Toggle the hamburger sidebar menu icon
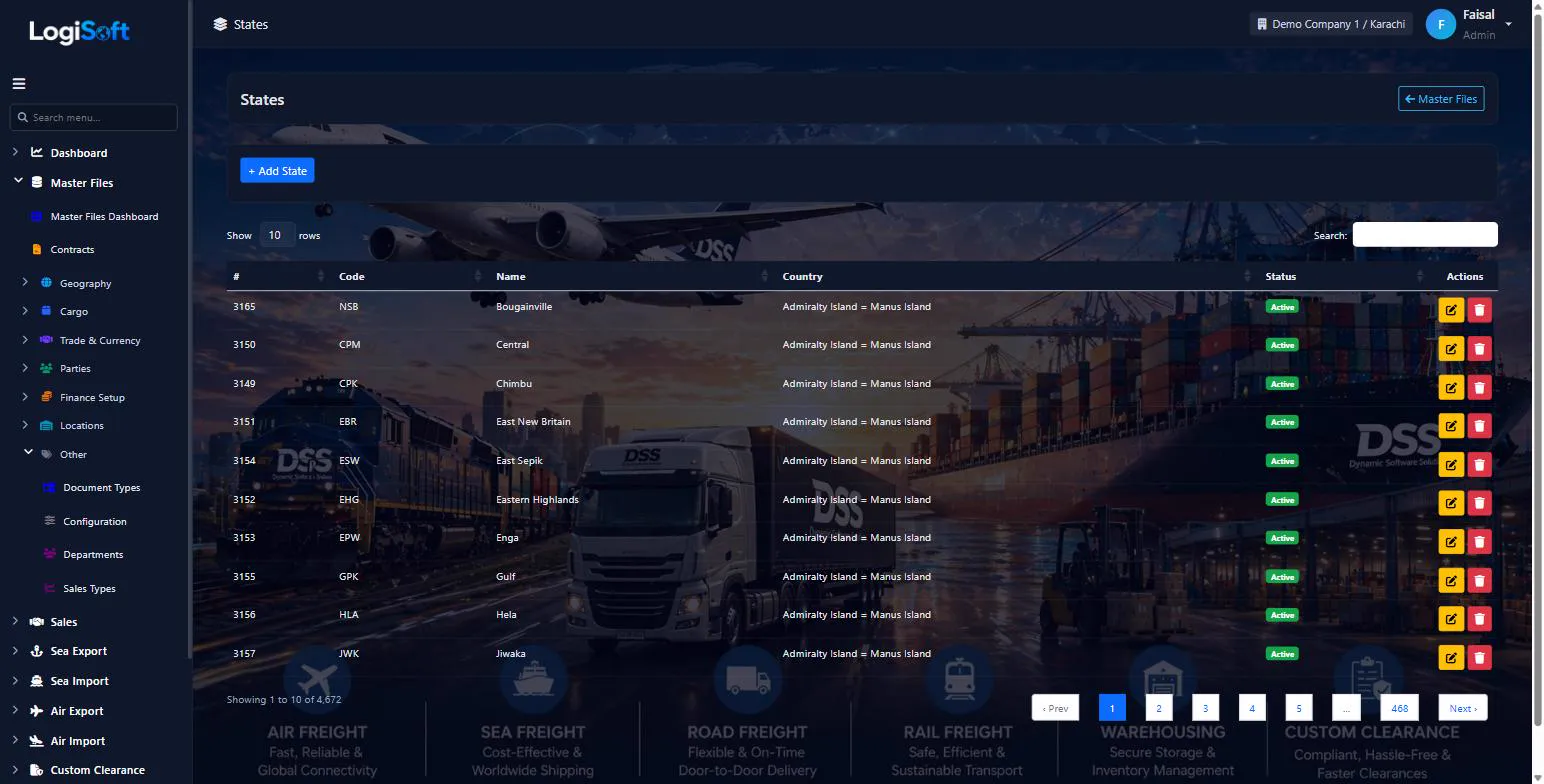Image resolution: width=1544 pixels, height=784 pixels. 19,84
